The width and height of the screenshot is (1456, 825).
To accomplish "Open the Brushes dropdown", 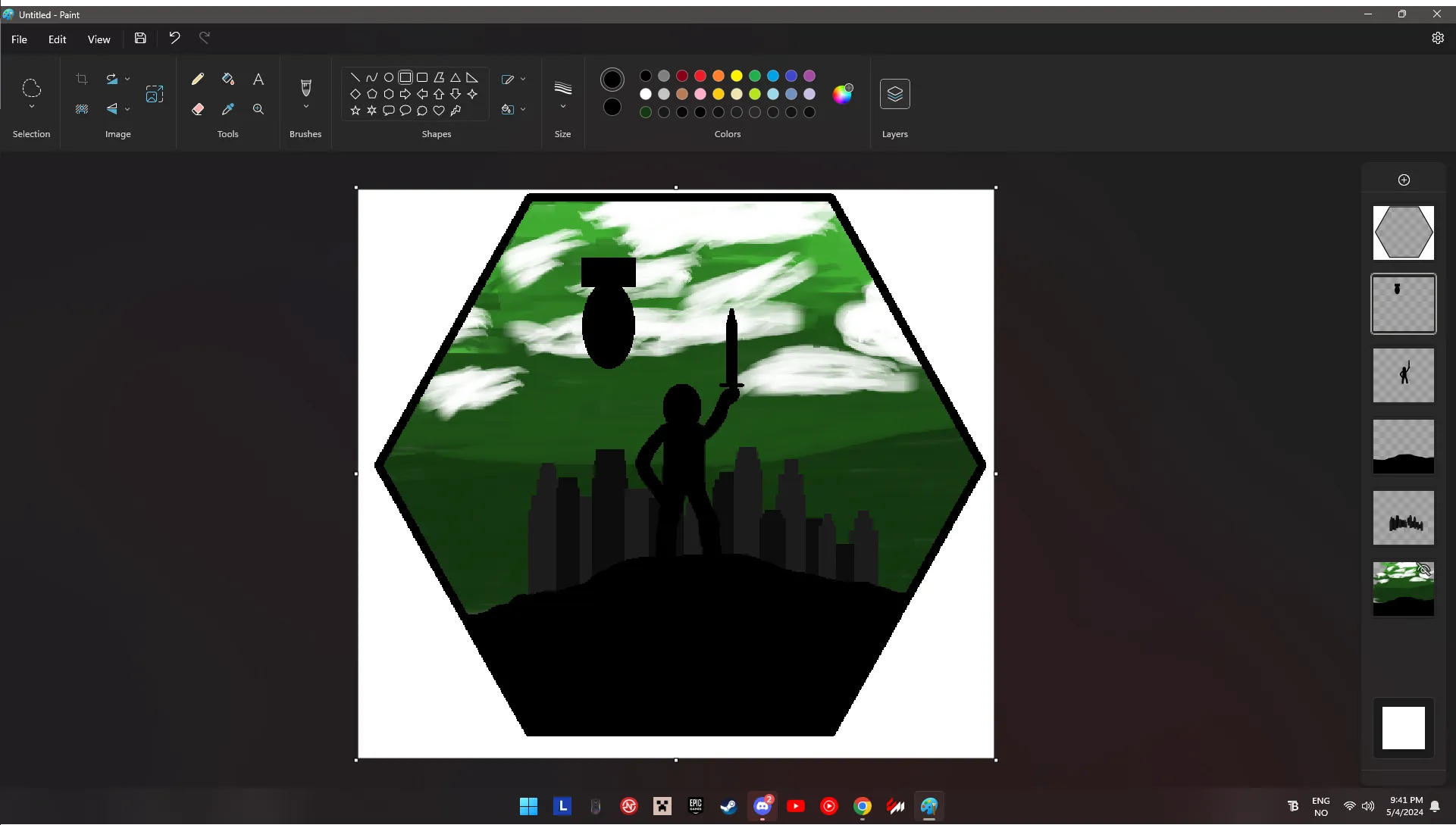I will (x=305, y=106).
